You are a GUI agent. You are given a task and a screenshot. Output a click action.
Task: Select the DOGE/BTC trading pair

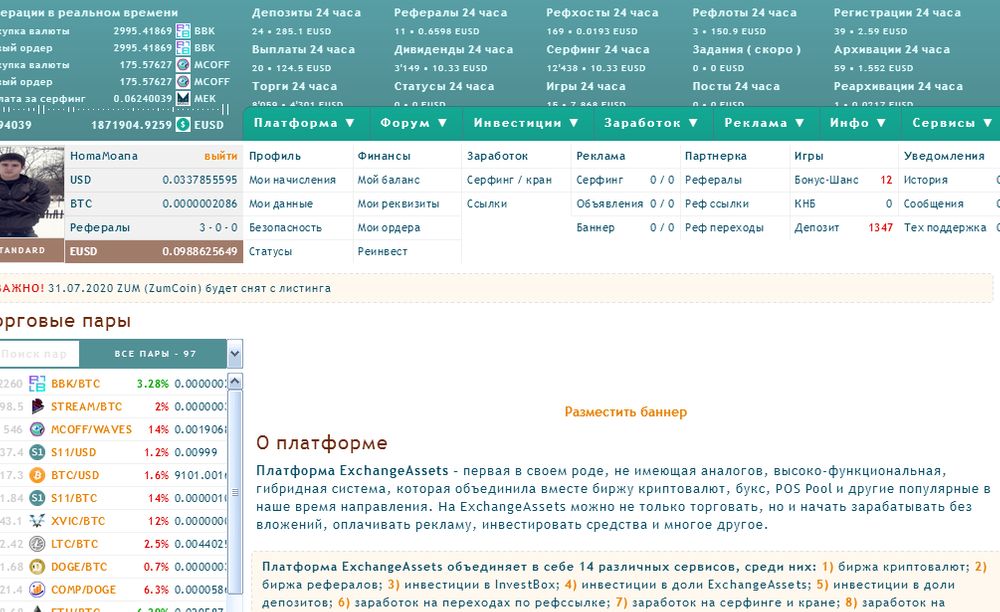[79, 567]
